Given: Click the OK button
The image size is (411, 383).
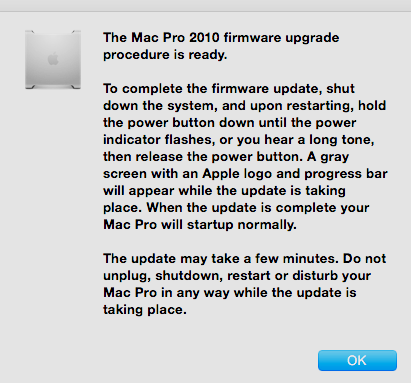Looking at the screenshot, I should tap(357, 360).
